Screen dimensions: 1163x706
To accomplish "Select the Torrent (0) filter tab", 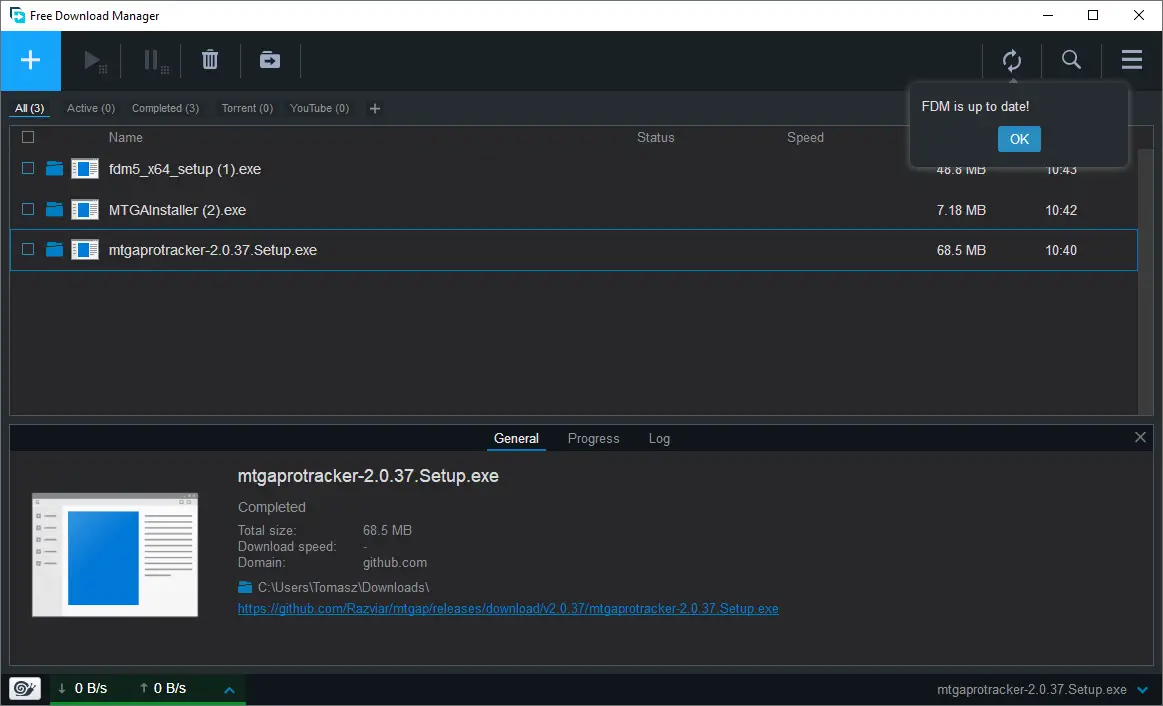I will click(247, 108).
